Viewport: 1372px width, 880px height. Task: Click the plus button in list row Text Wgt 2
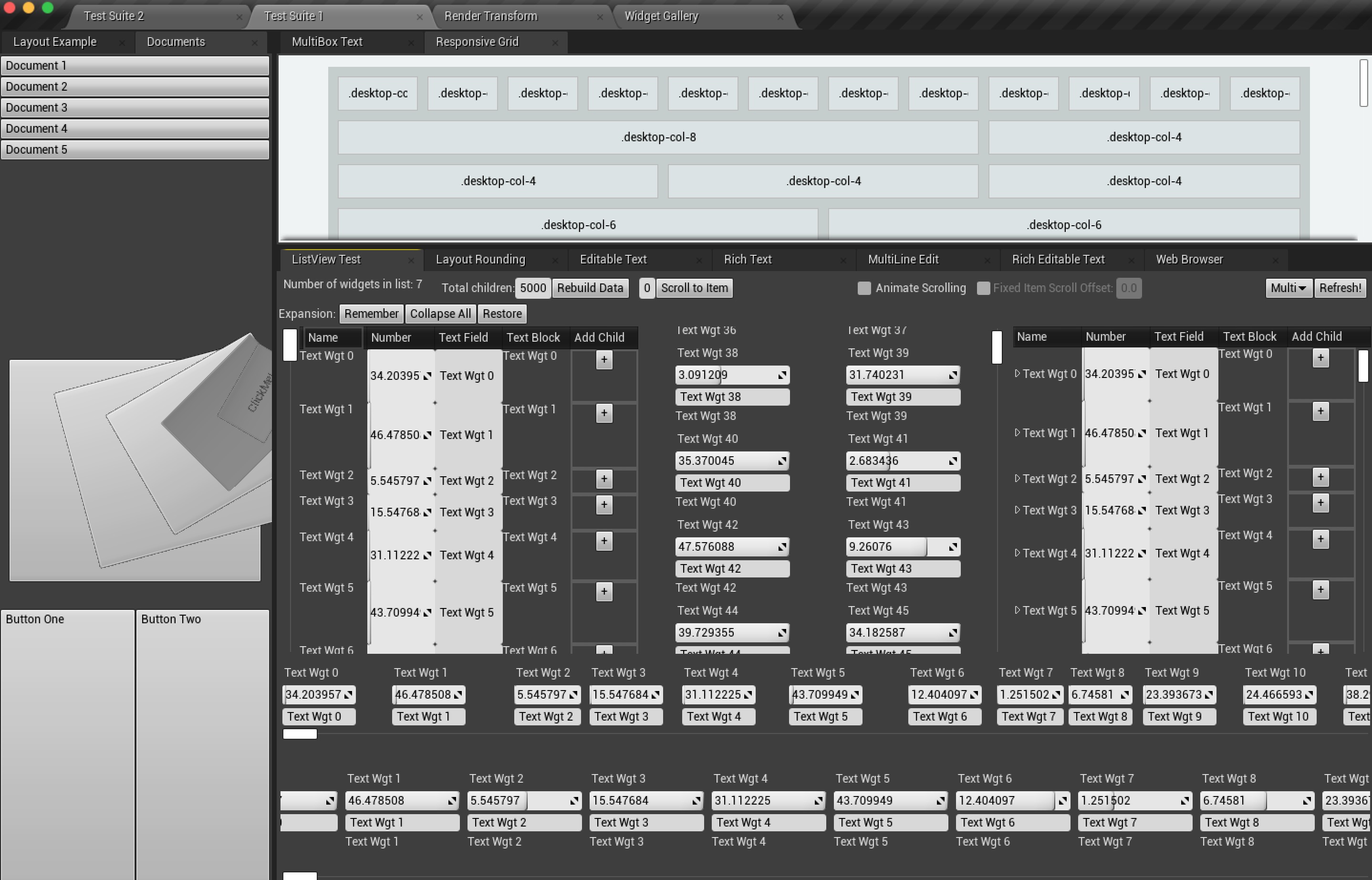click(604, 479)
